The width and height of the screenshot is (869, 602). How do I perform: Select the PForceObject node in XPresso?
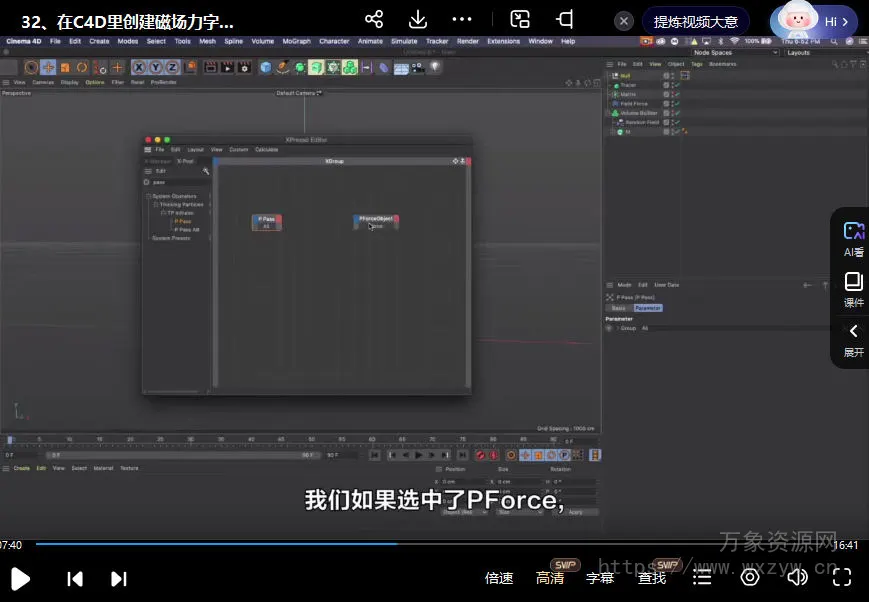pyautogui.click(x=375, y=218)
